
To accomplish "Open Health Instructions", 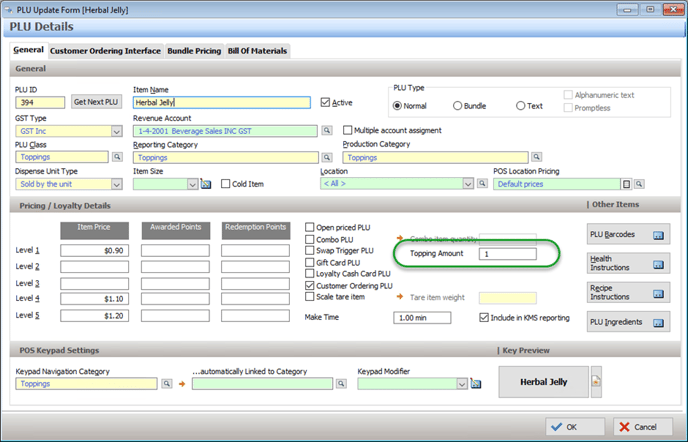I will coord(628,263).
